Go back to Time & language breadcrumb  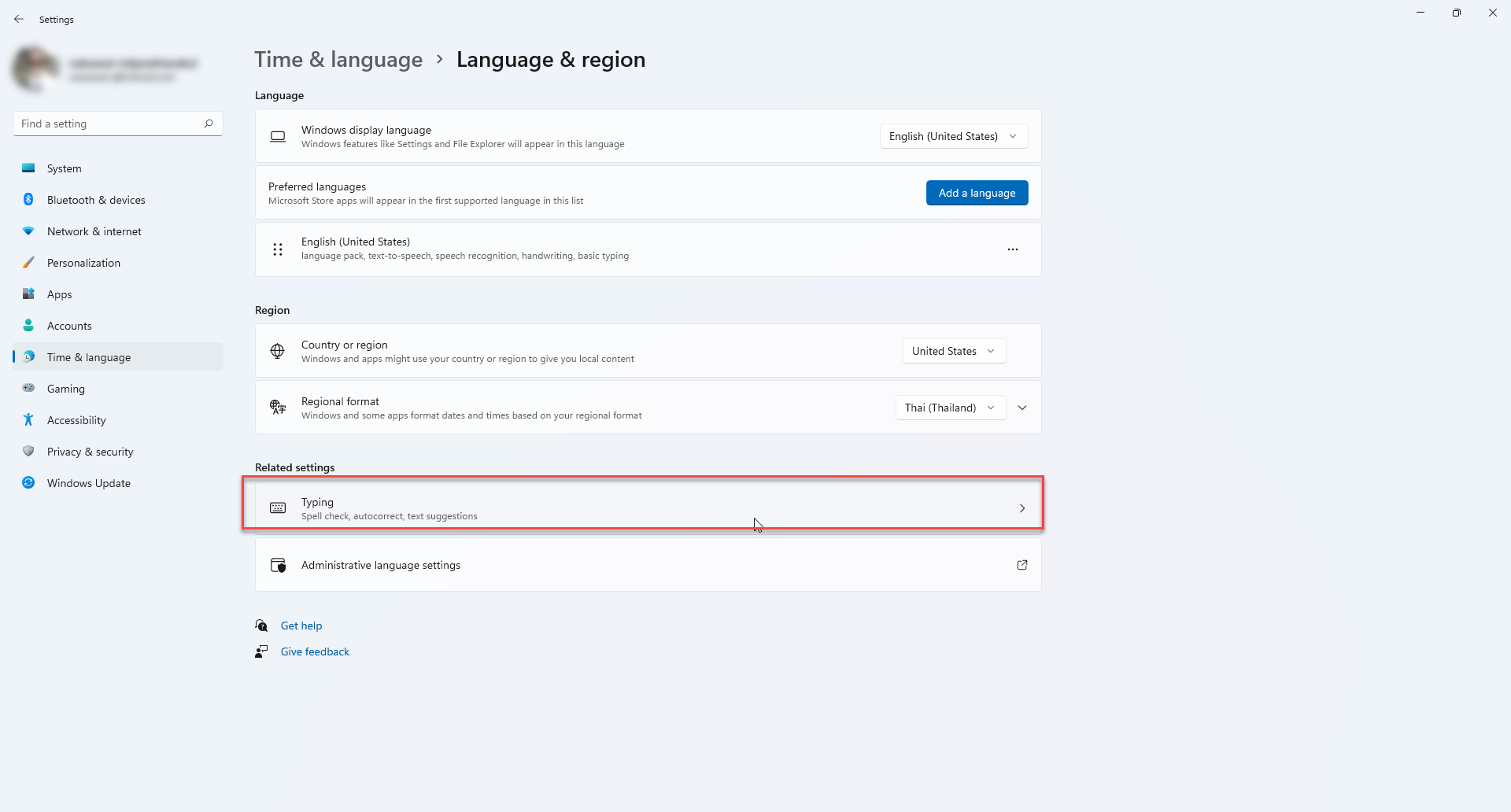click(338, 60)
